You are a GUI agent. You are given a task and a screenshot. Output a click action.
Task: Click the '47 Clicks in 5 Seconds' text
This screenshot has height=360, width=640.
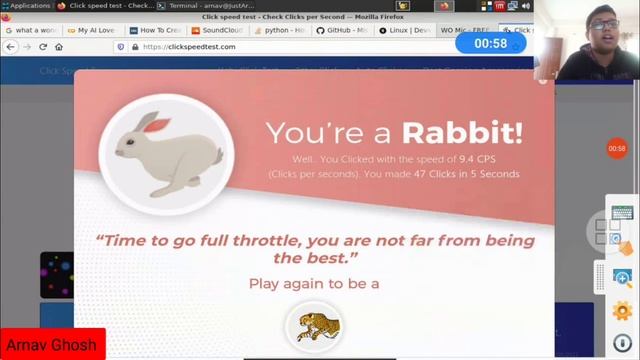coord(467,174)
